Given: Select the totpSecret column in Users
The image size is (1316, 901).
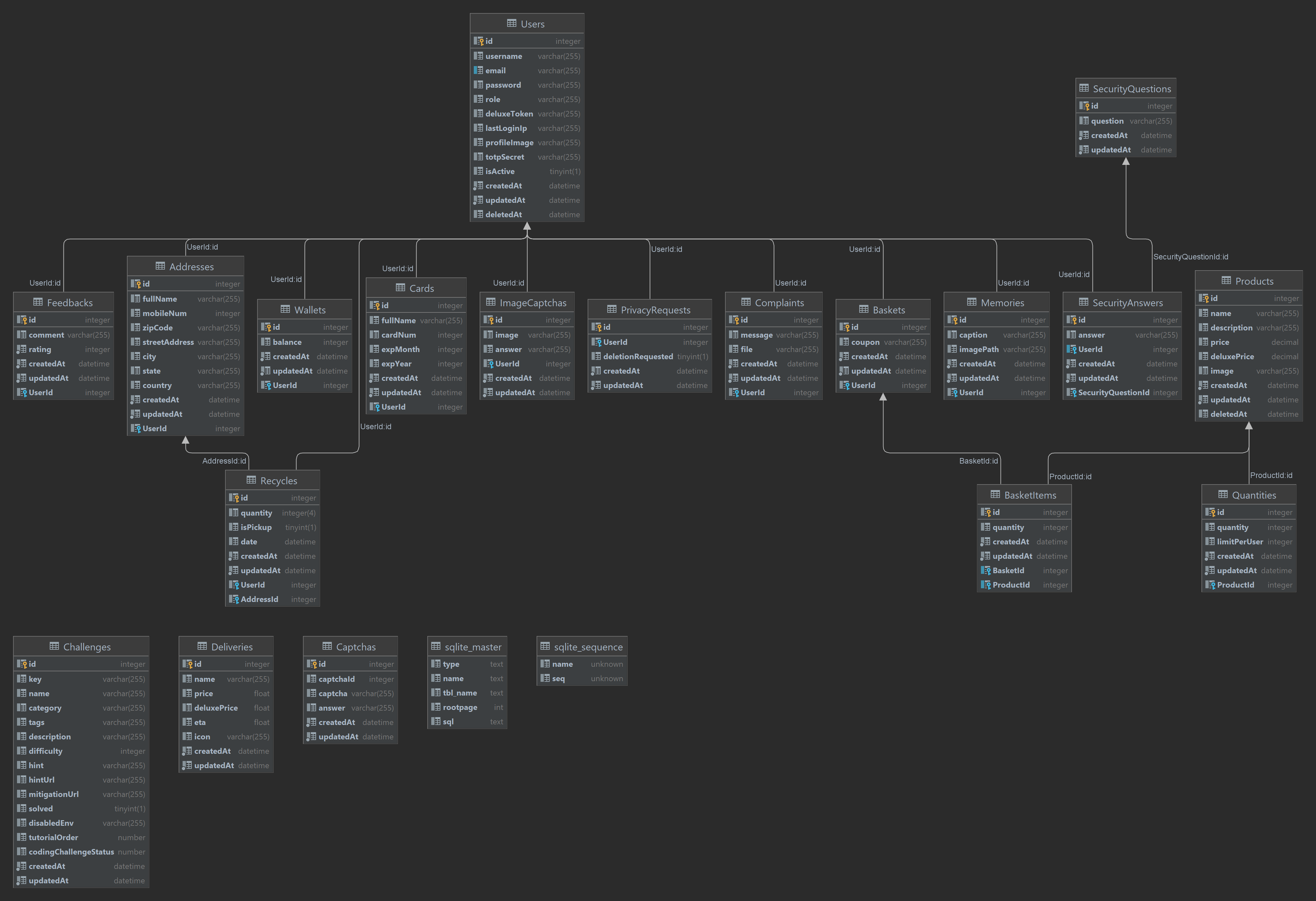Looking at the screenshot, I should pos(527,157).
